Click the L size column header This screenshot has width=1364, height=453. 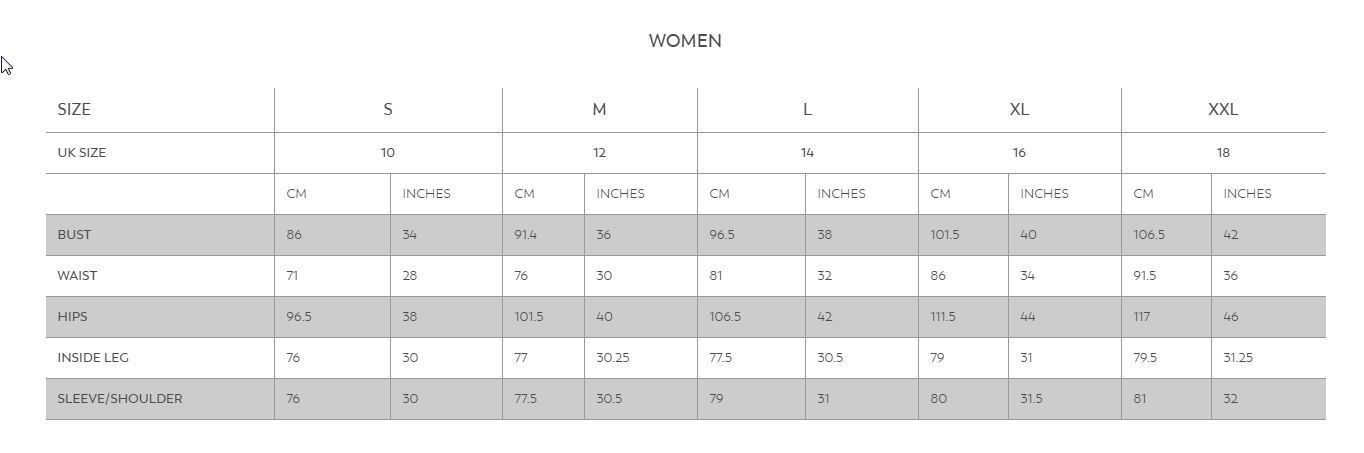tap(807, 110)
